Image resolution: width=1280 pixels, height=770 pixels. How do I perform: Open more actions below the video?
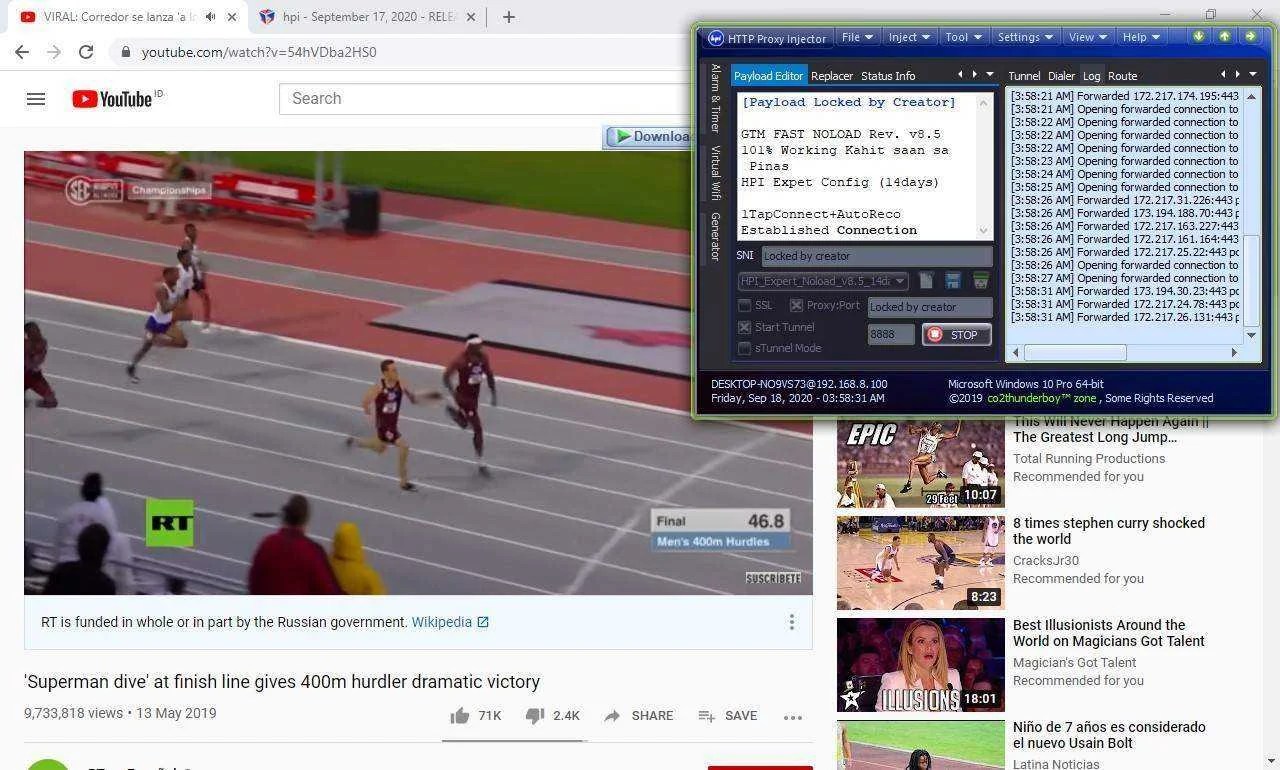tap(793, 717)
